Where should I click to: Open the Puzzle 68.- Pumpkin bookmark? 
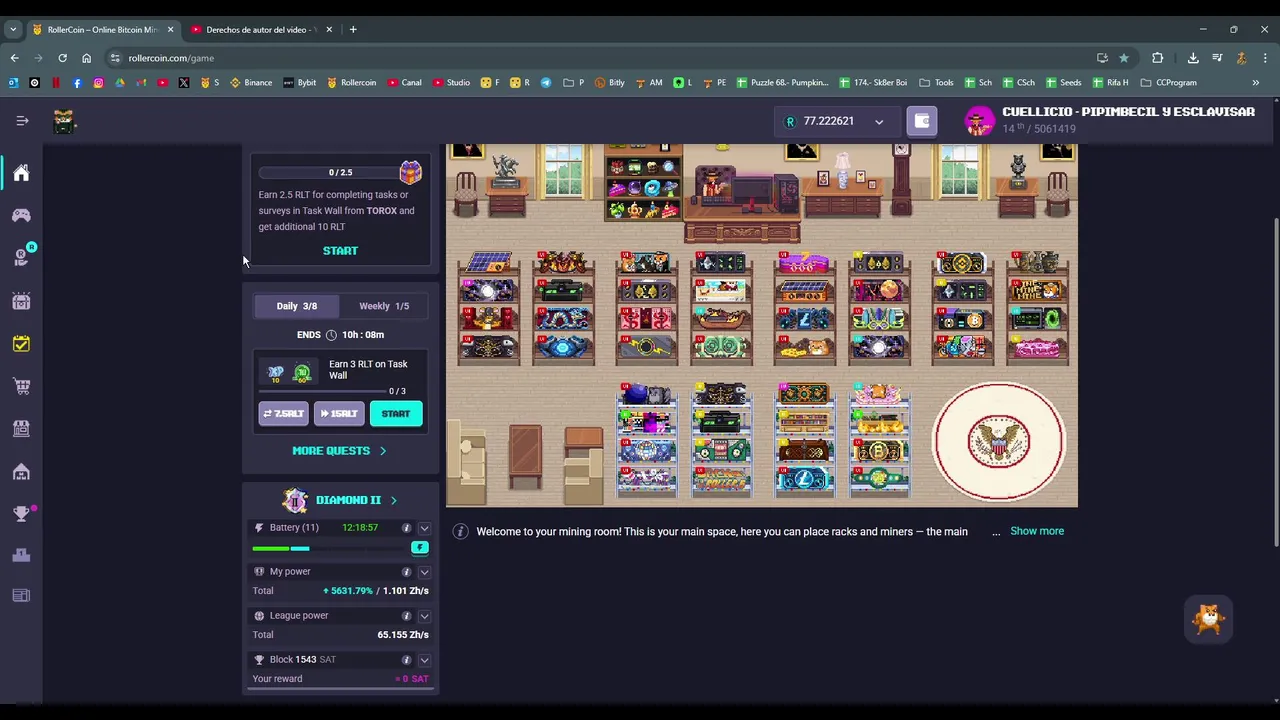(x=782, y=83)
